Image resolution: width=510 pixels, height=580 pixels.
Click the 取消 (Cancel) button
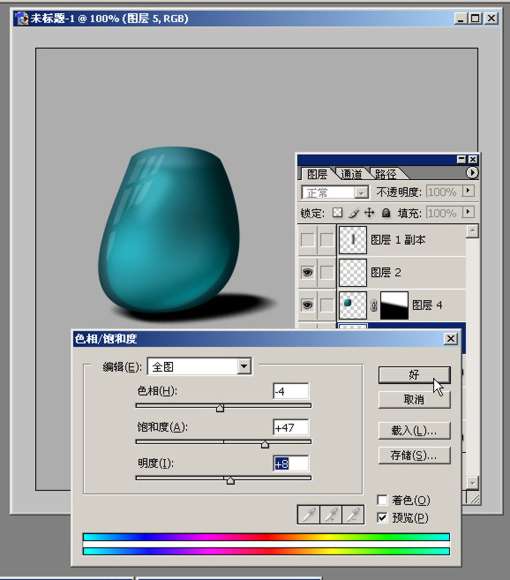414,399
